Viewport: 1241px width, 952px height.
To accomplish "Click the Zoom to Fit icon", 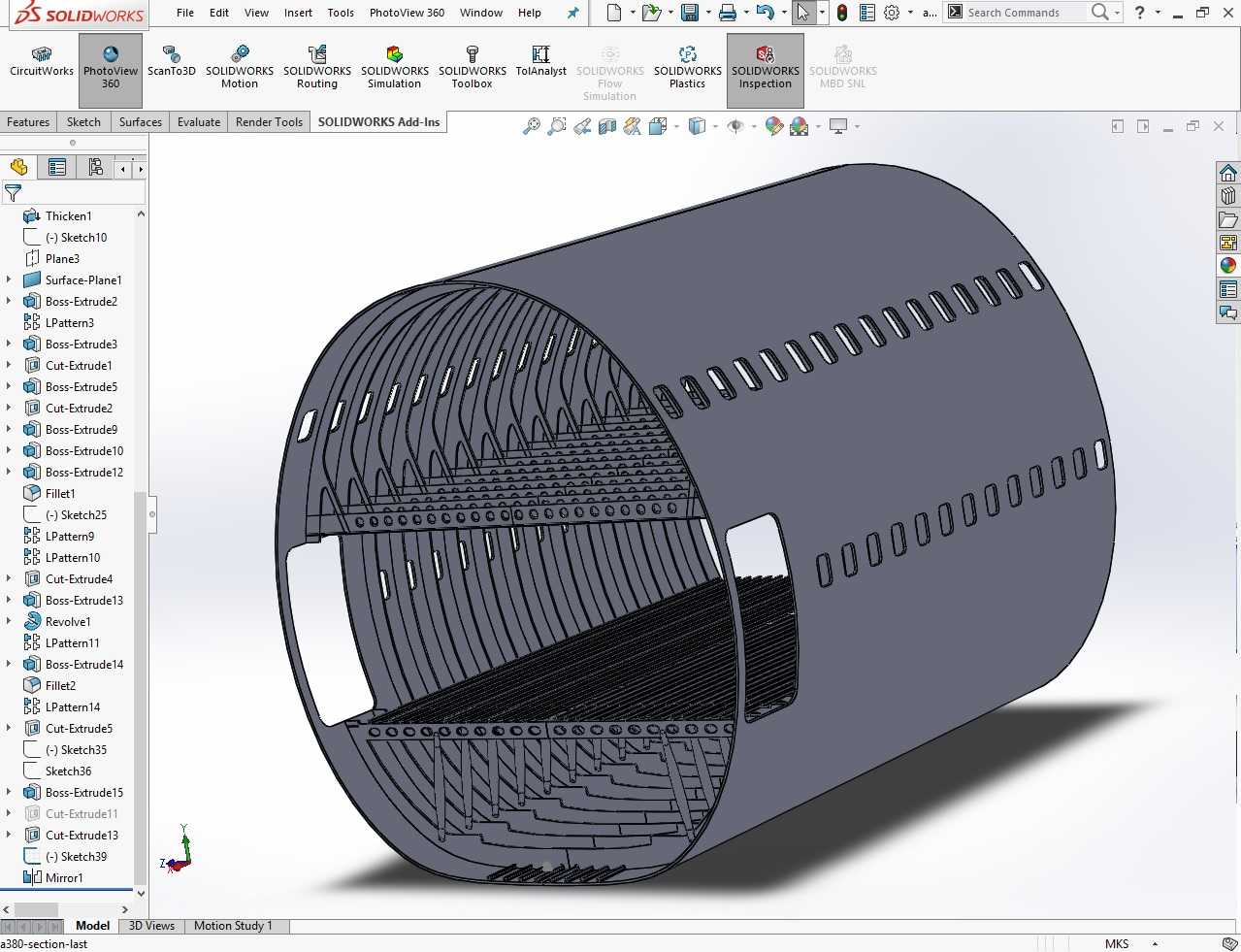I will 531,126.
